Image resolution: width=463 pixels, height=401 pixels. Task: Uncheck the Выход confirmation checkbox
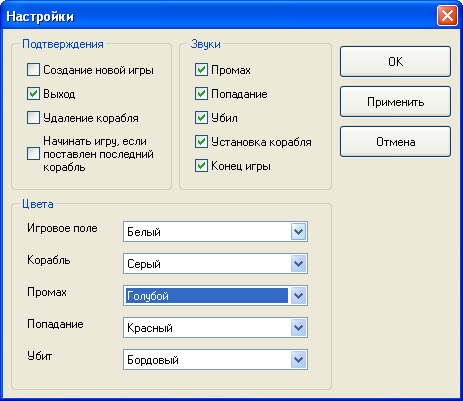pos(33,94)
